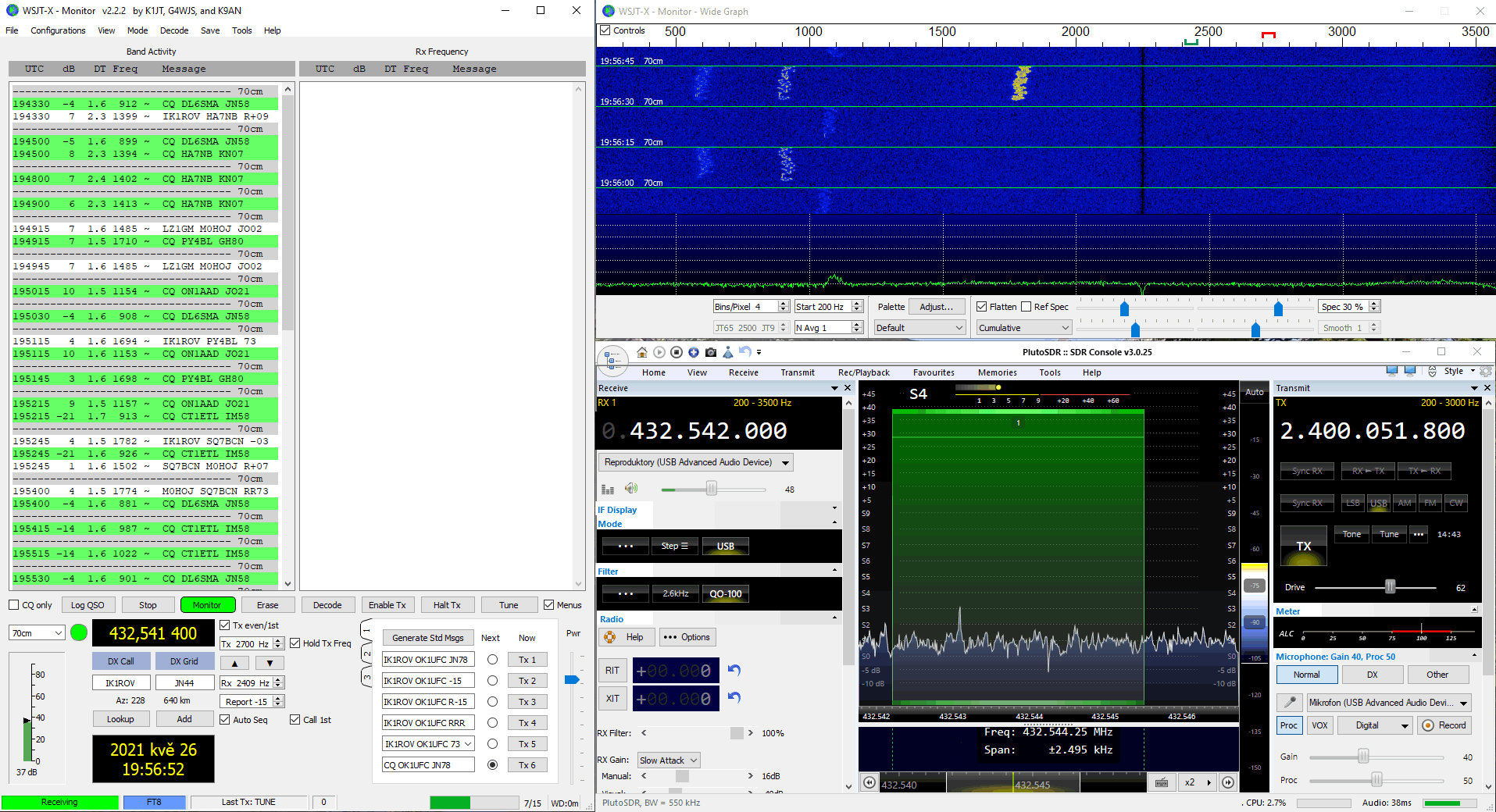
Task: Click the camera screenshot icon
Action: coord(710,352)
